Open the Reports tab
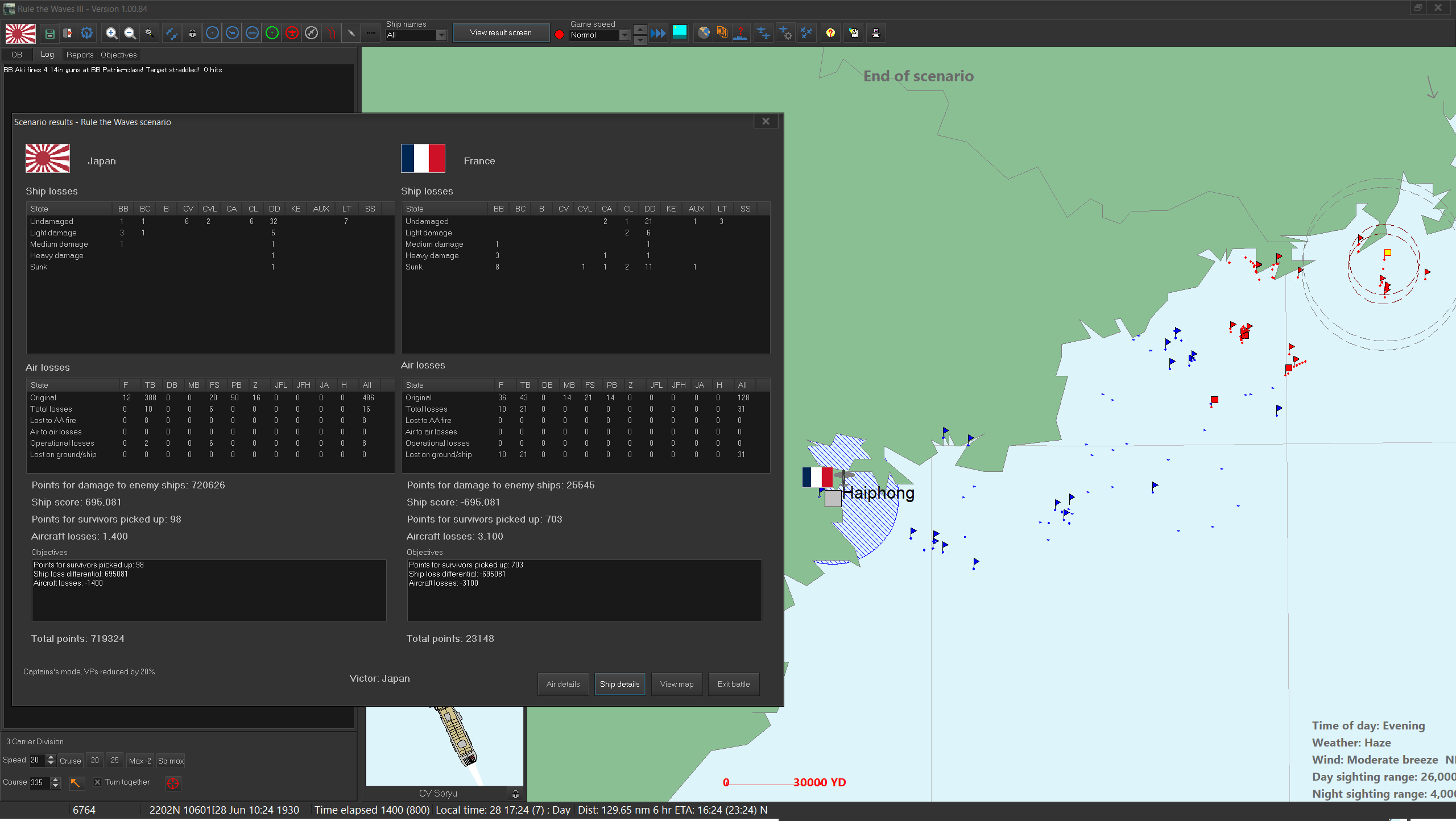The width and height of the screenshot is (1456, 821). click(x=80, y=55)
